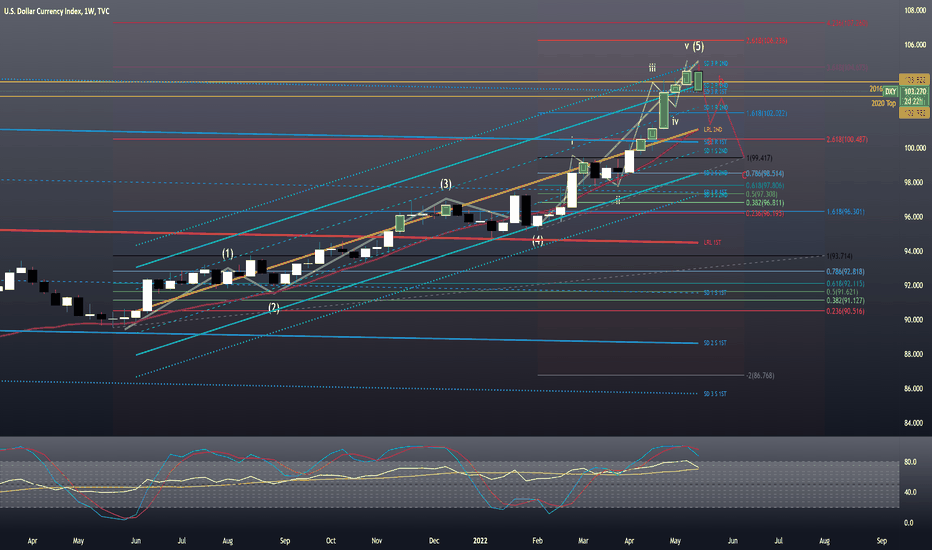932x550 pixels.
Task: Select the 96.000 price axis label
Action: pos(915,217)
